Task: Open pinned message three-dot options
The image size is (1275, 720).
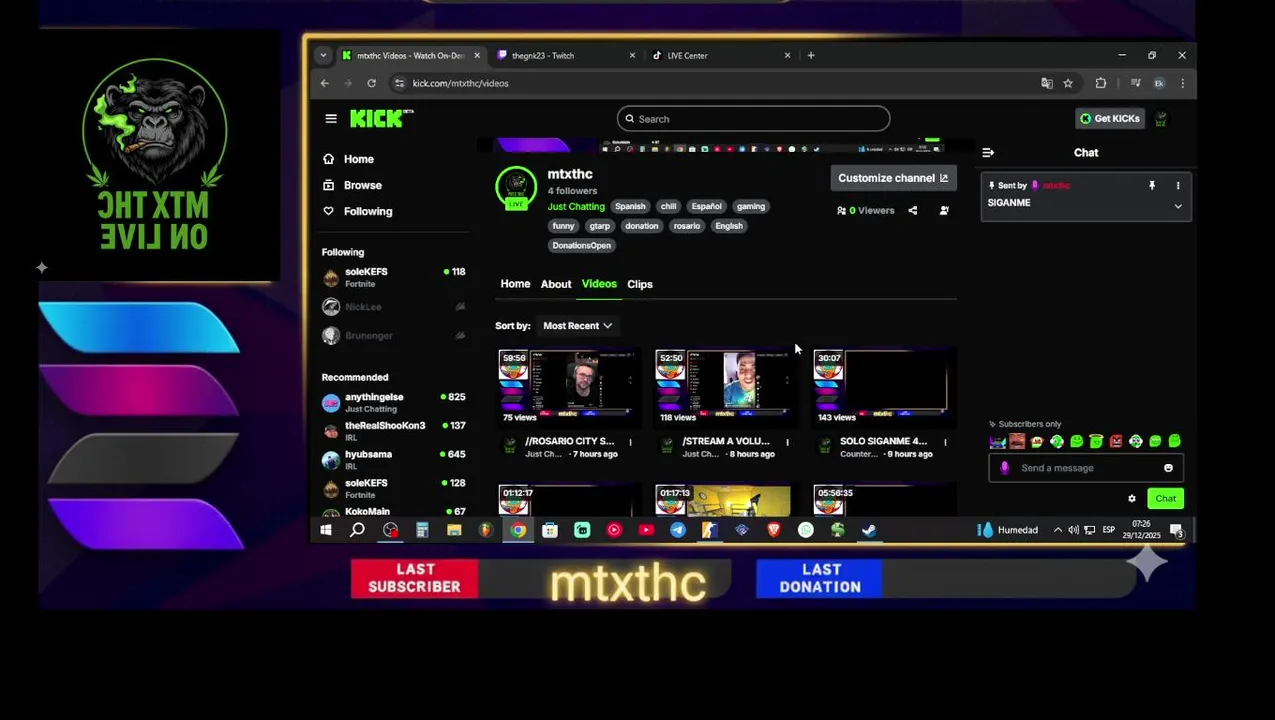Action: 1178,186
